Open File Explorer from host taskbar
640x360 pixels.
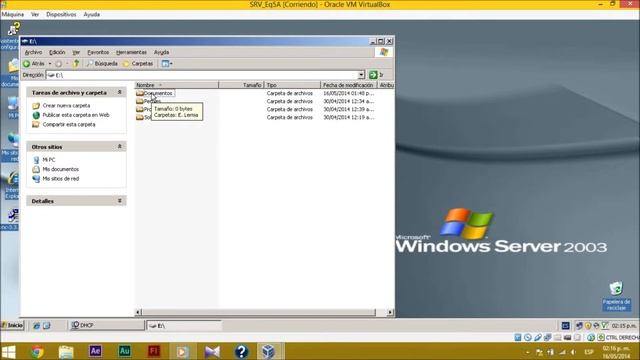(x=66, y=352)
